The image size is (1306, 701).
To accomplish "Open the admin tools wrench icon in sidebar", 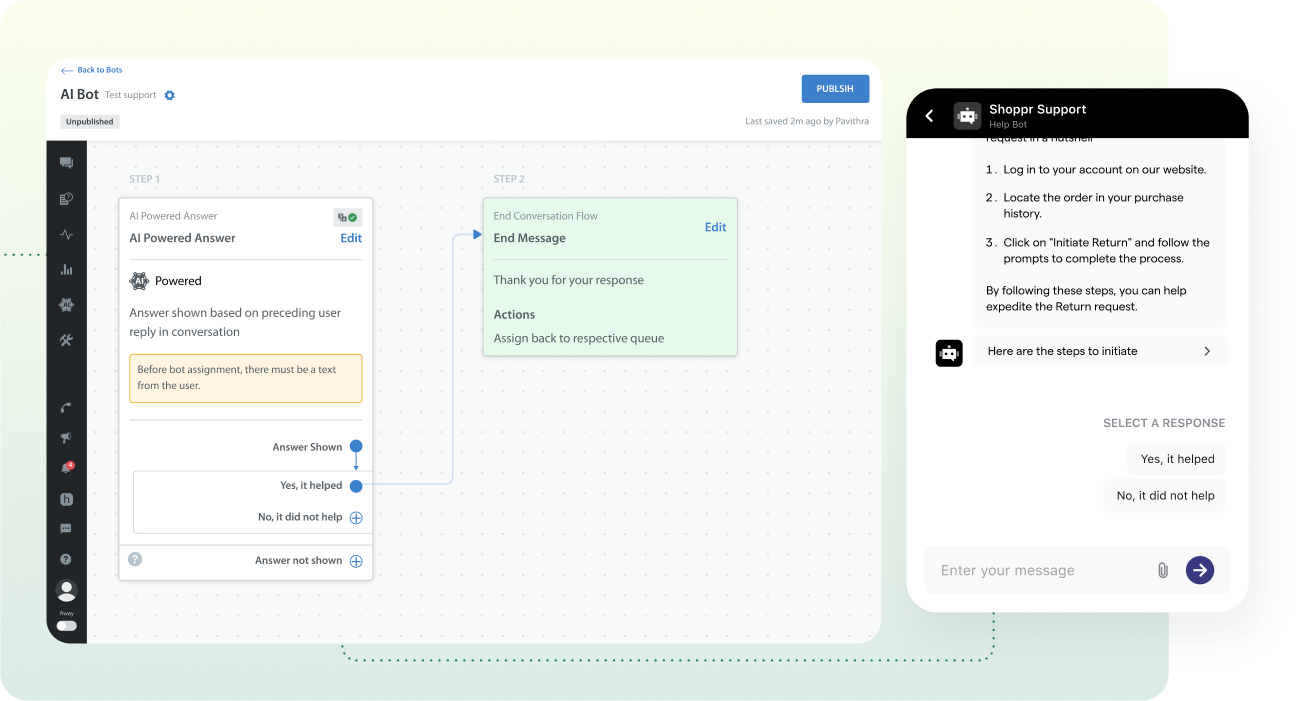I will (x=66, y=339).
